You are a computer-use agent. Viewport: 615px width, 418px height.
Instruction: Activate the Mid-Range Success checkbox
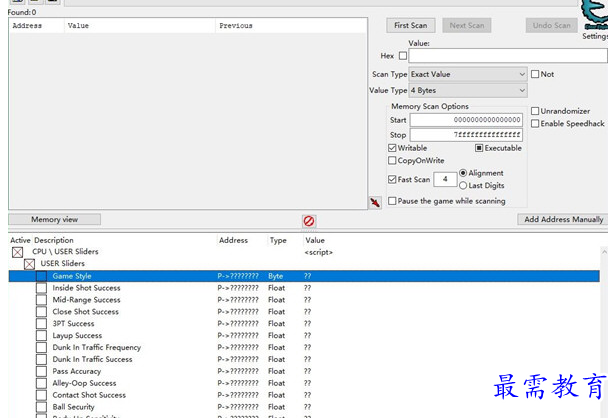(41, 300)
